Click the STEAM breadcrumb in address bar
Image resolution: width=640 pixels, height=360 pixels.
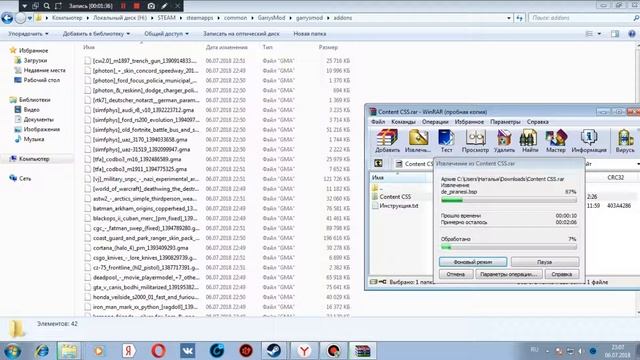pyautogui.click(x=166, y=18)
